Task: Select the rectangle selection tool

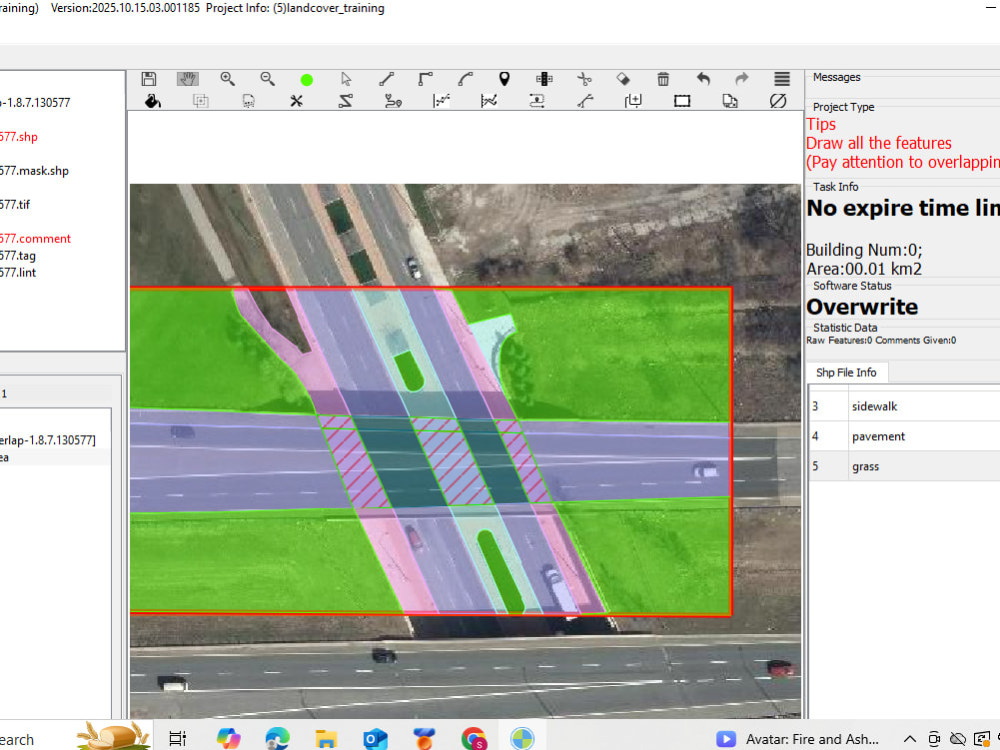Action: click(x=682, y=101)
